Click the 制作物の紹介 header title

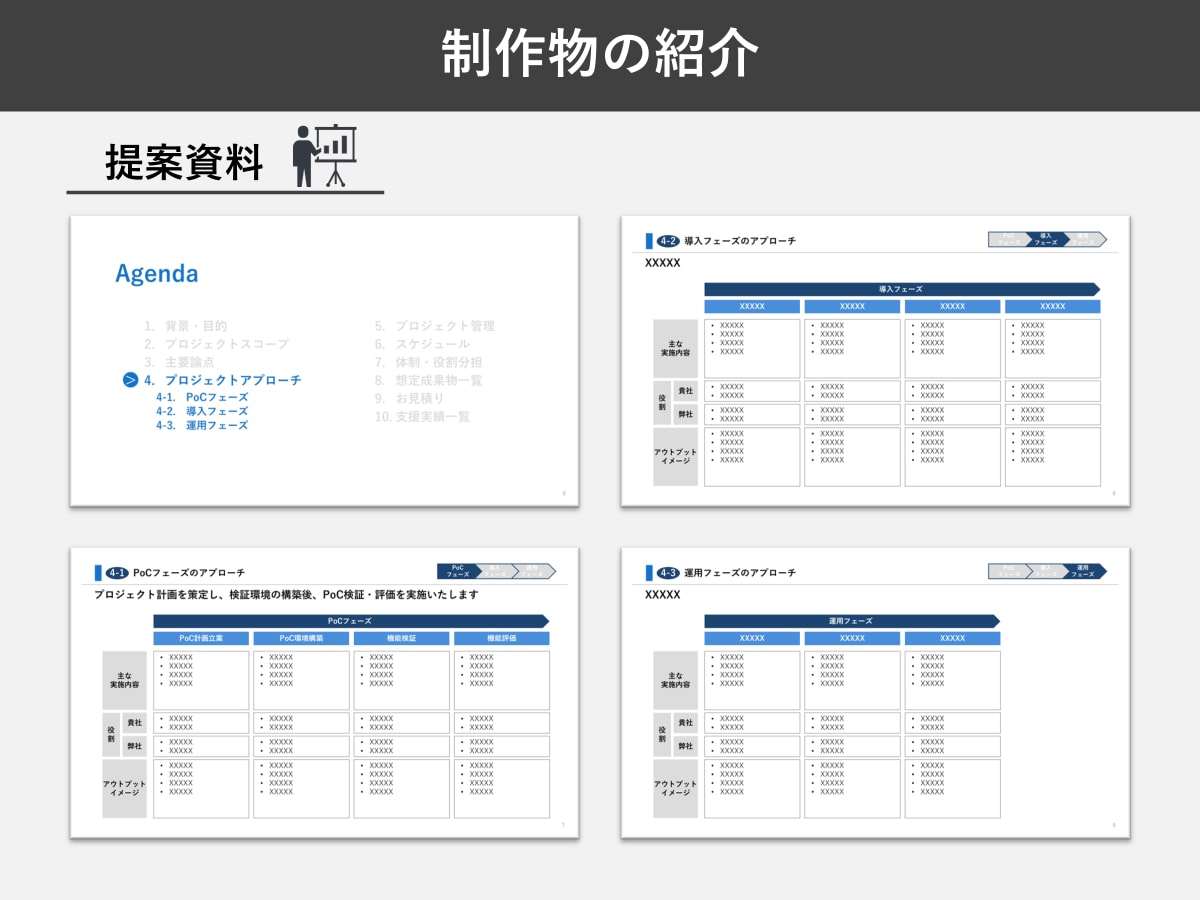coord(600,53)
